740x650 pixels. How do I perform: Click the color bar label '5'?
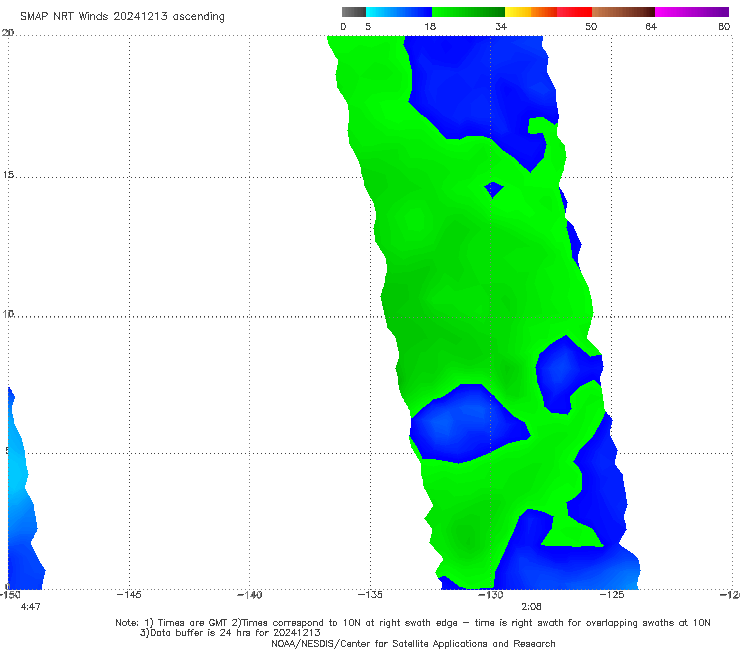[x=368, y=26]
